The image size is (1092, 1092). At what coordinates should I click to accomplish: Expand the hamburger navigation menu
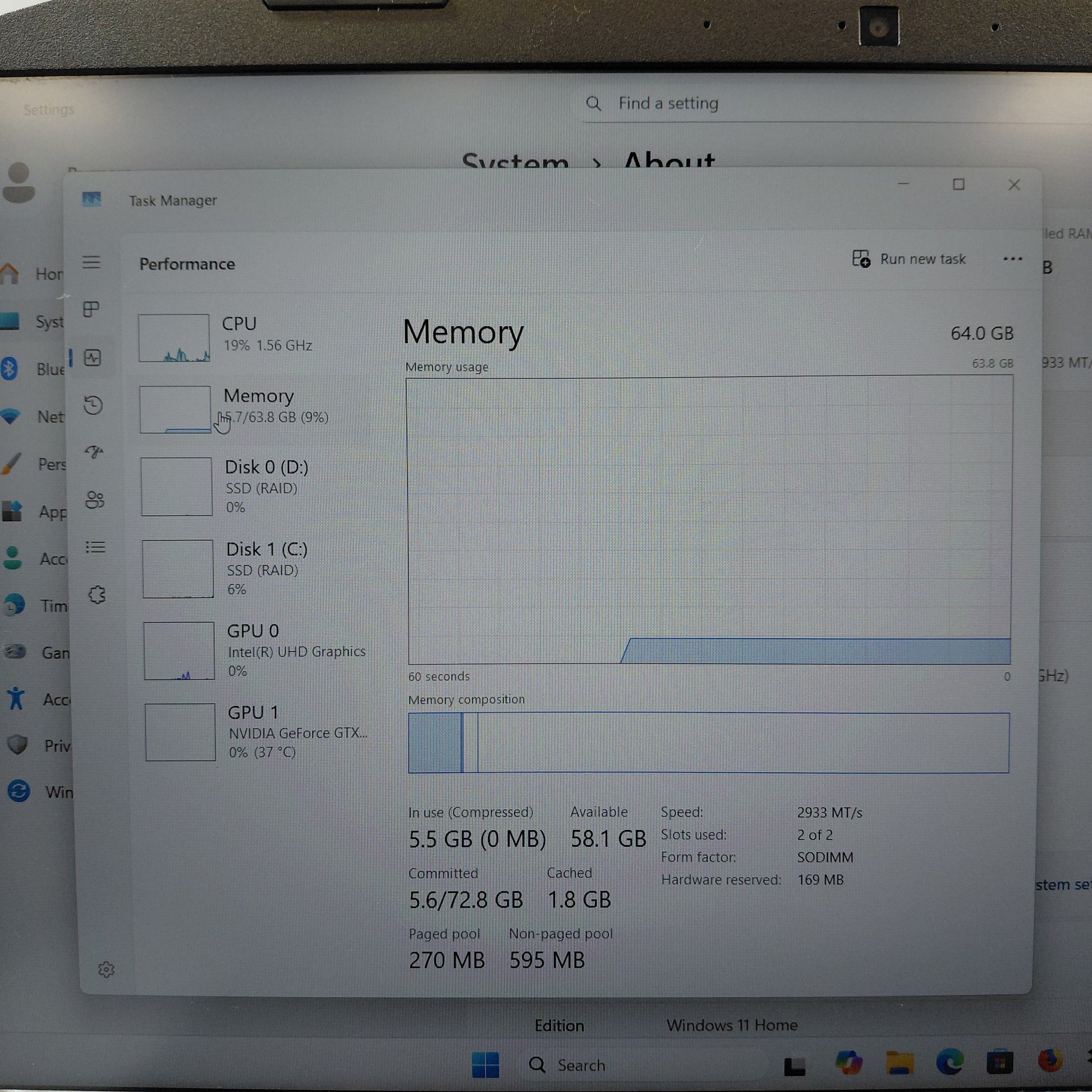(91, 262)
